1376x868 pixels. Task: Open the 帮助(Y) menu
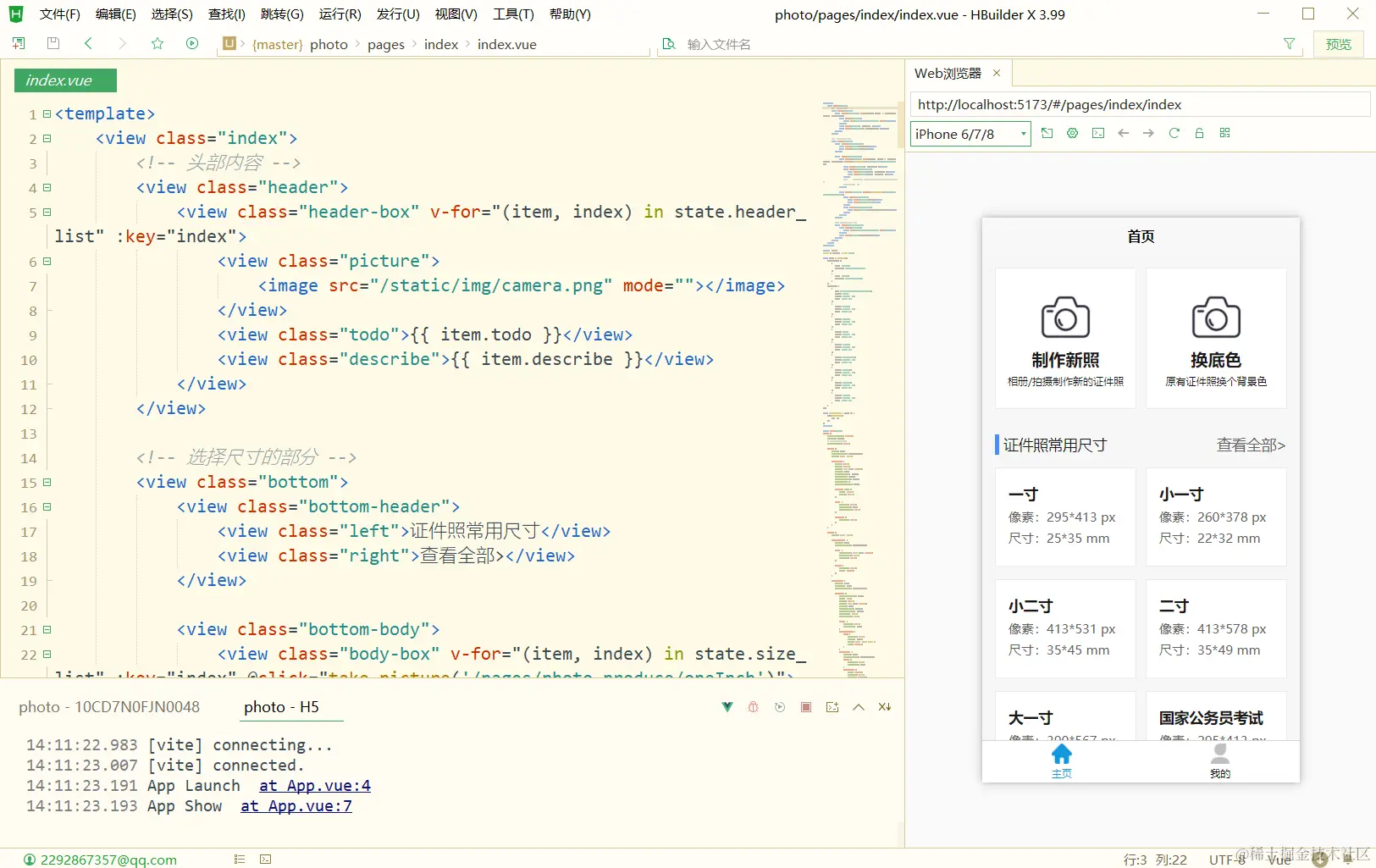pos(570,14)
